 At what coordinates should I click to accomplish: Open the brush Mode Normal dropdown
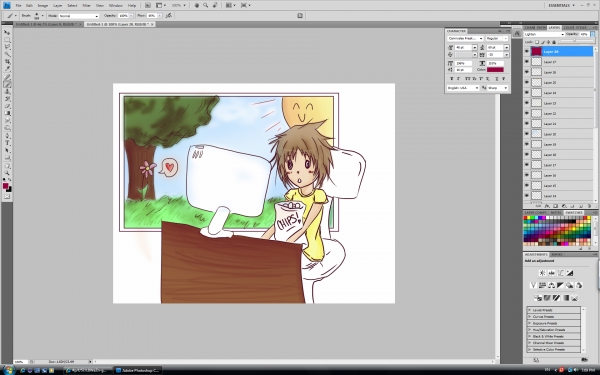[79, 16]
